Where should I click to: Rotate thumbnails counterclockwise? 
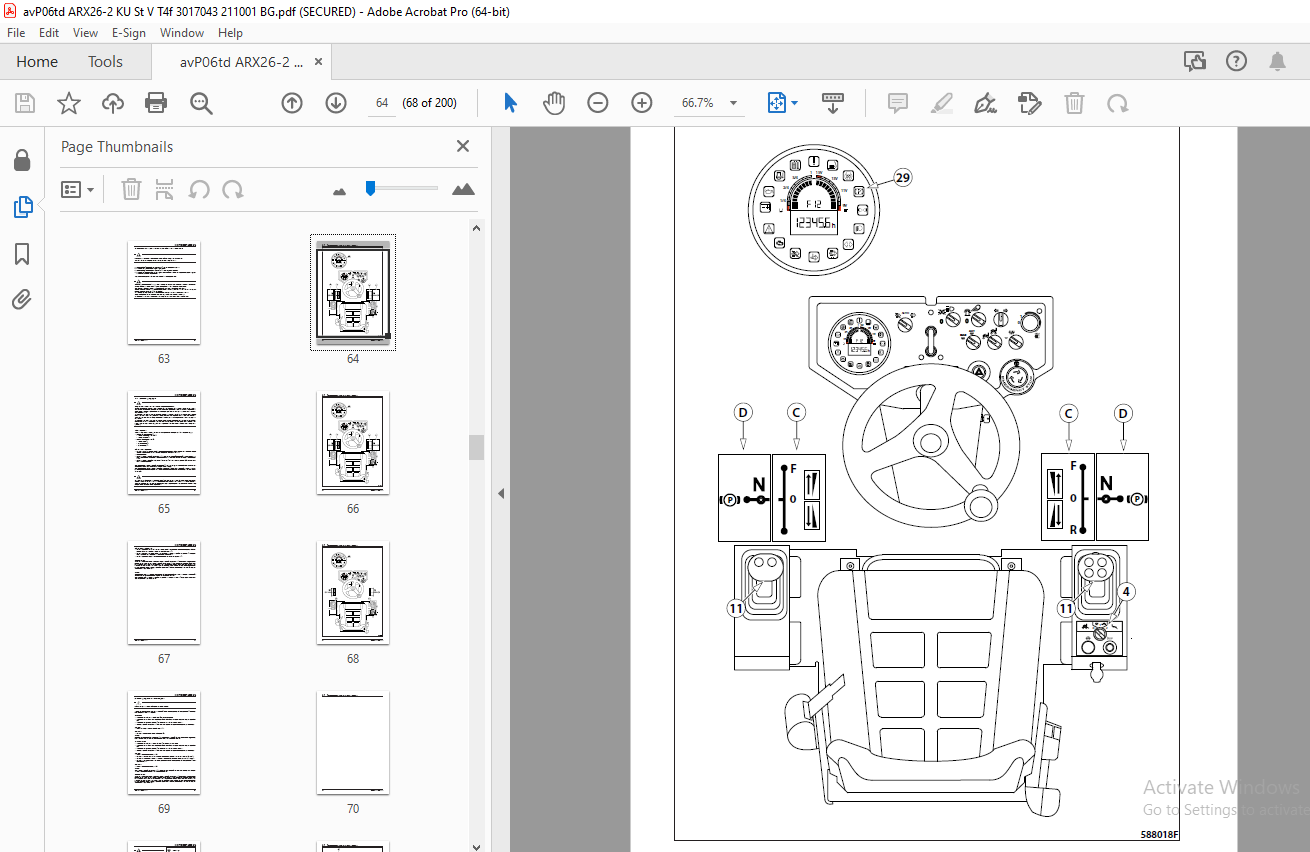click(199, 189)
